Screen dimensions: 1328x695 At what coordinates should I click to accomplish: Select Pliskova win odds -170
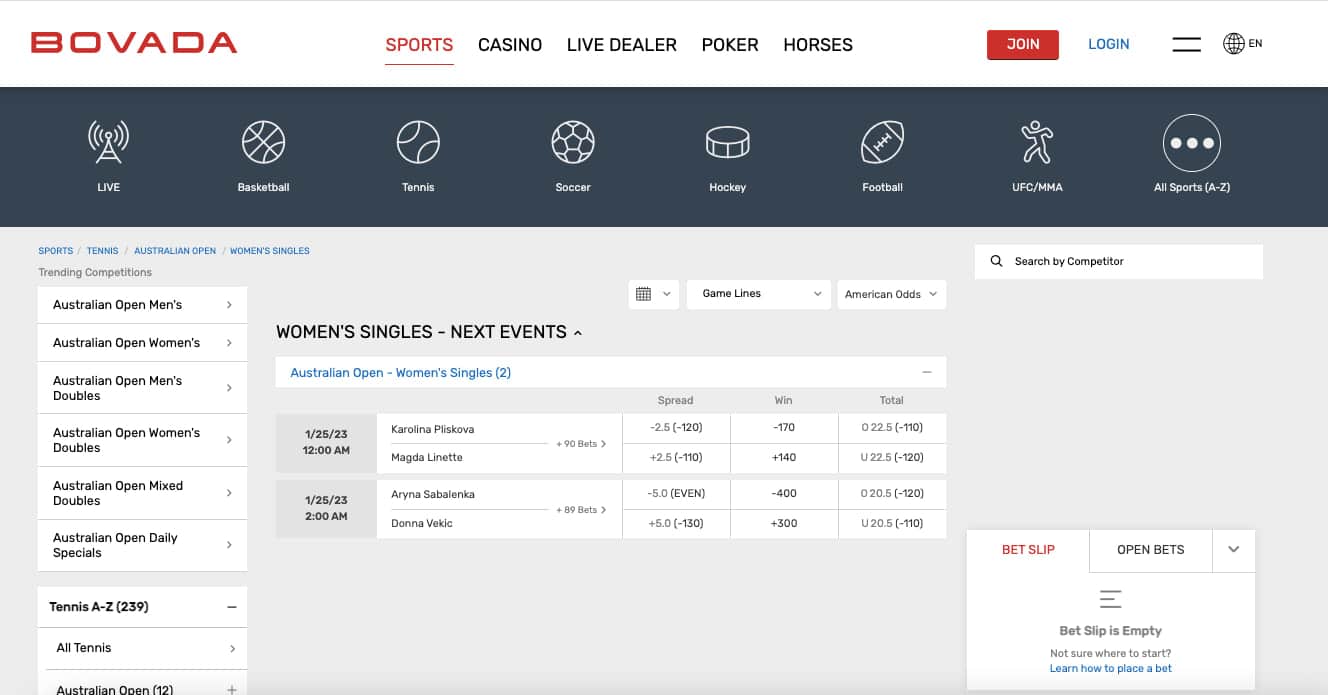[x=784, y=428]
